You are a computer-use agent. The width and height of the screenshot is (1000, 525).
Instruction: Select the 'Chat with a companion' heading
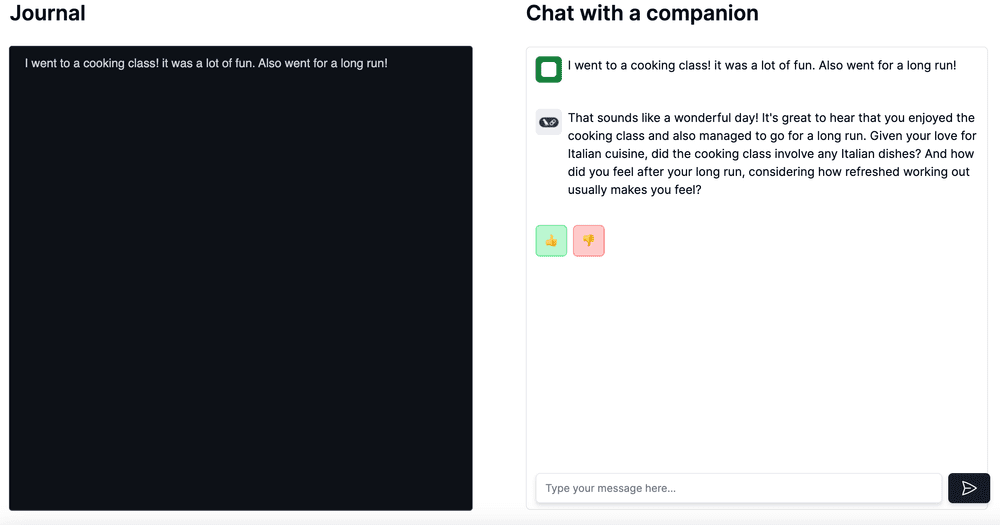pos(642,13)
